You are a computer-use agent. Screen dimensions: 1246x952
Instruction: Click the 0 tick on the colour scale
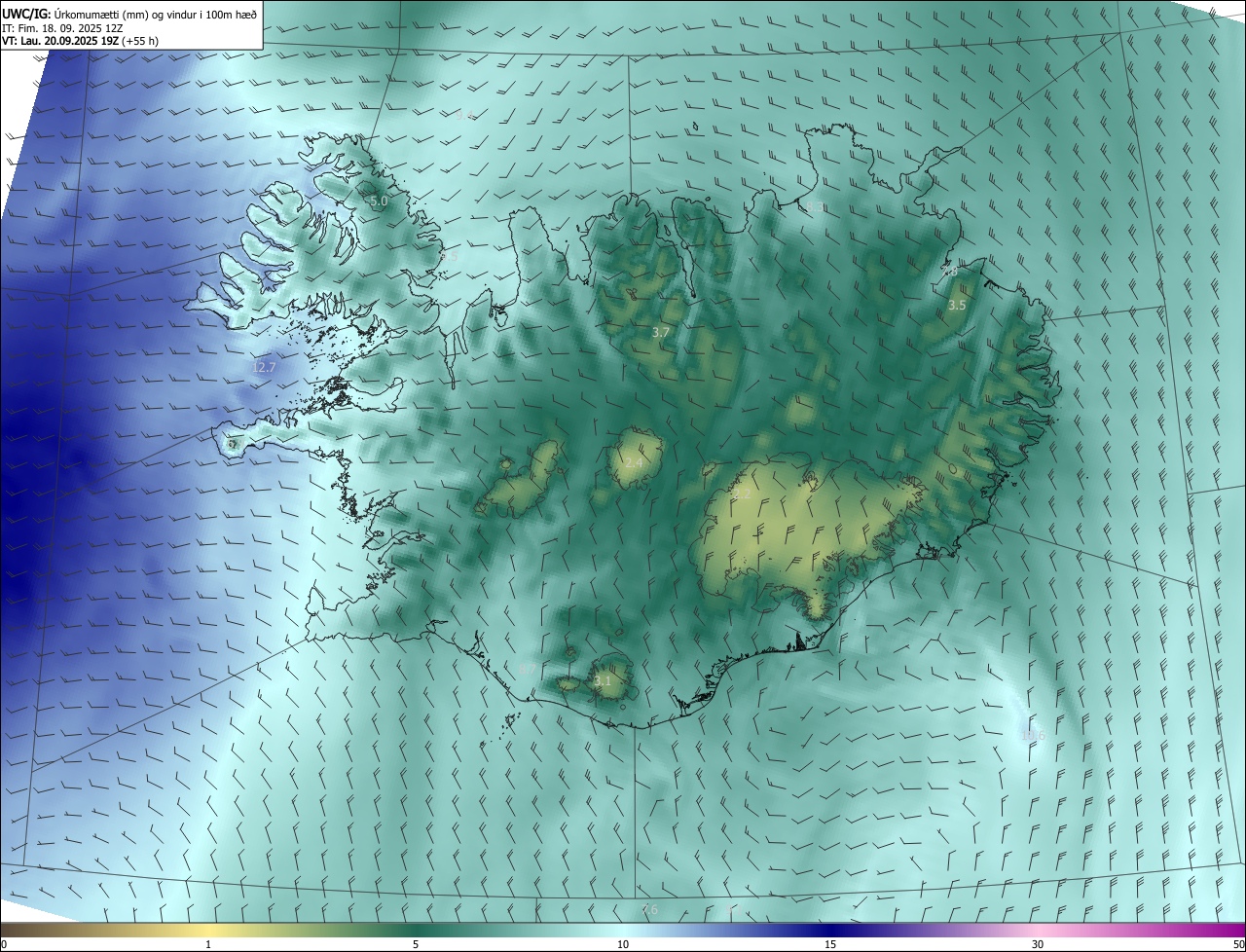[3, 945]
